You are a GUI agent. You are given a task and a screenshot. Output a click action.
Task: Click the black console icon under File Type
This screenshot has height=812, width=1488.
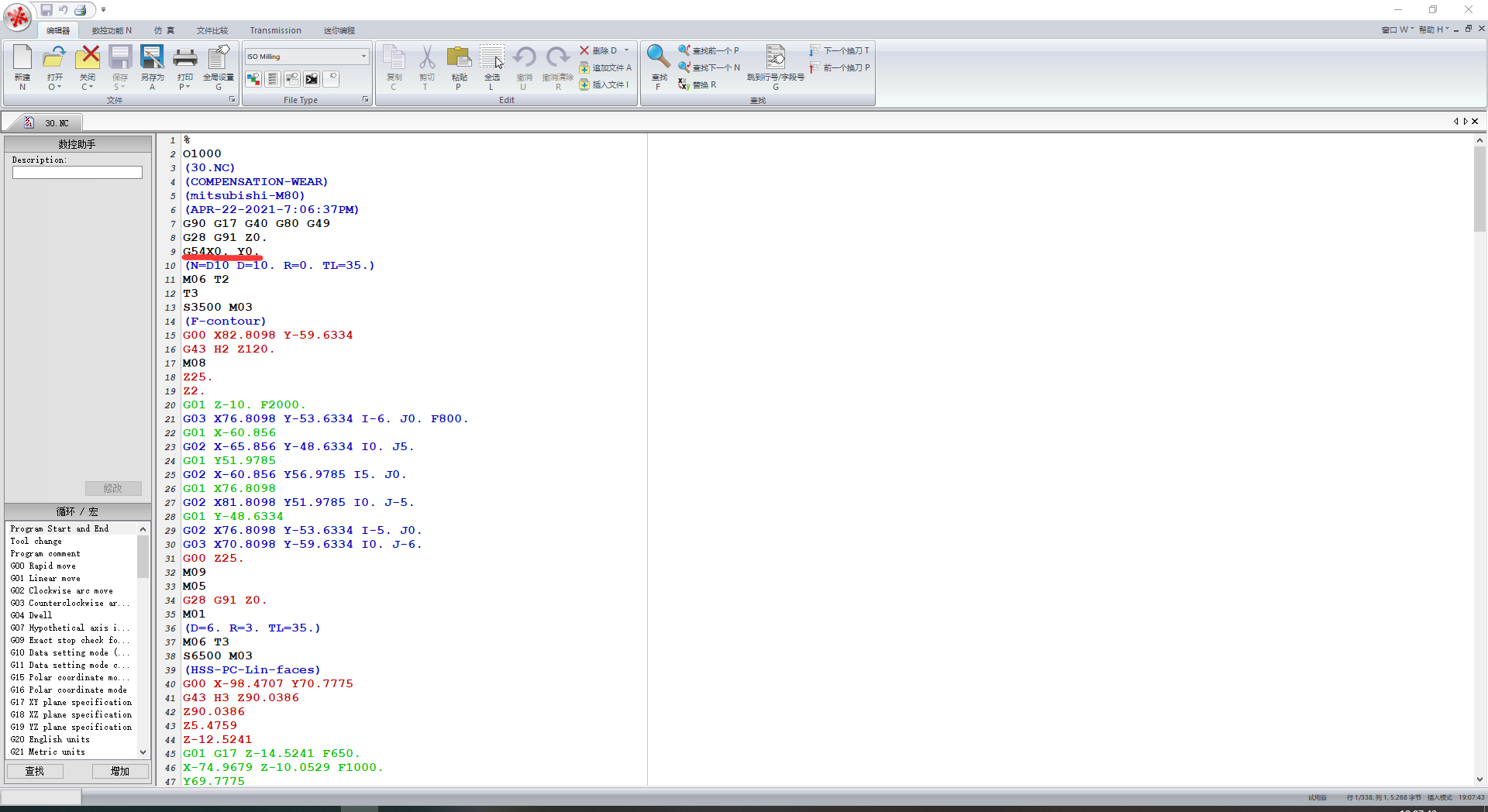312,78
